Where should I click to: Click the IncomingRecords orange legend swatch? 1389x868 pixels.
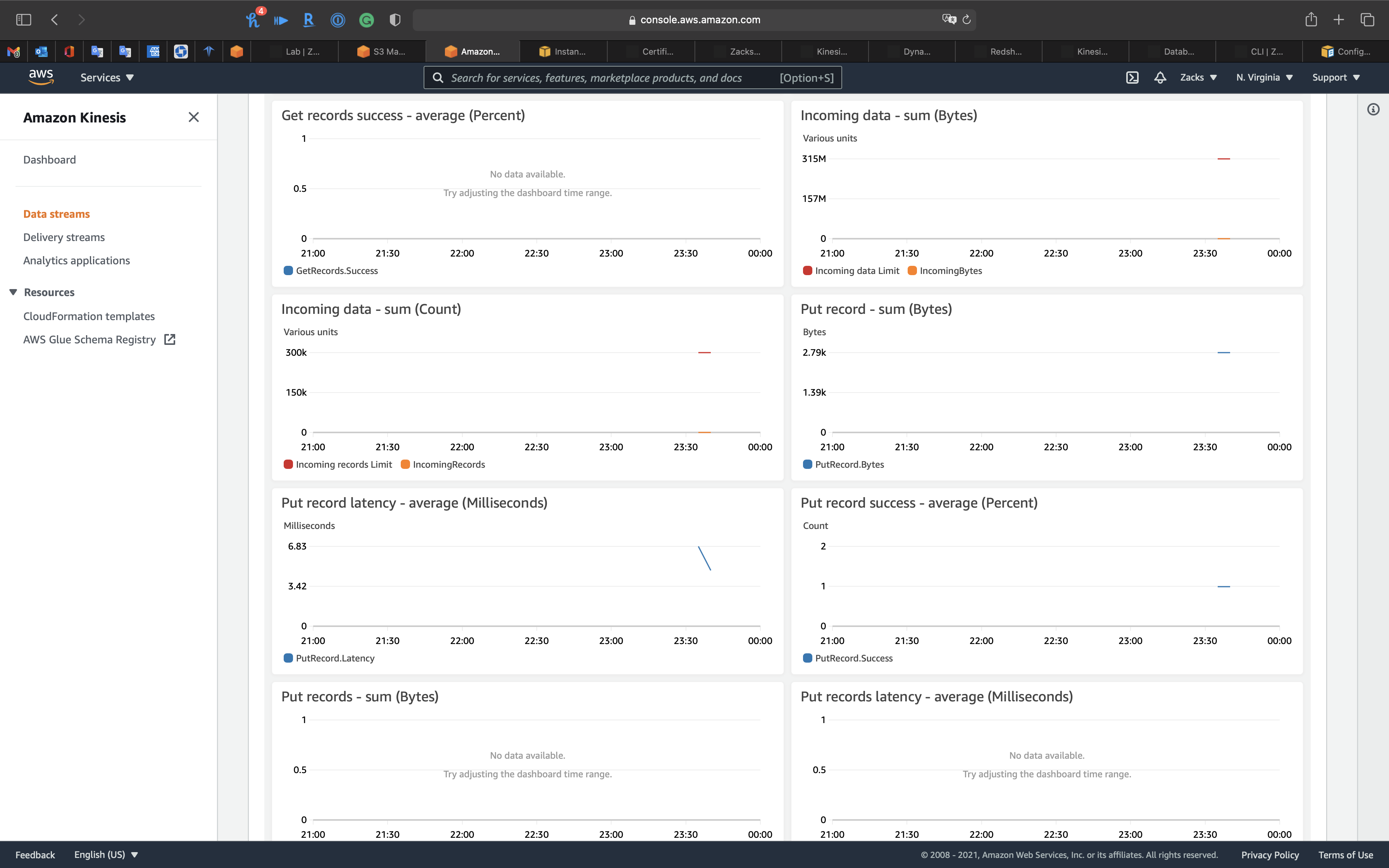405,465
